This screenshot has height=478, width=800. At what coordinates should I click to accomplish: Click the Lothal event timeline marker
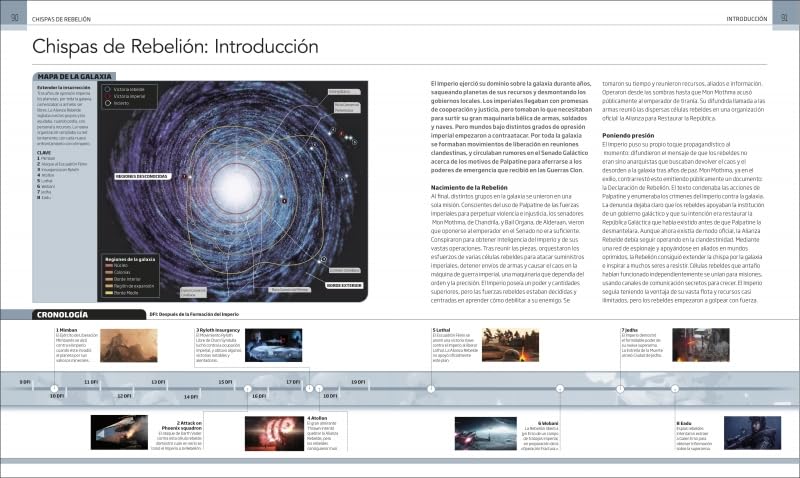(432, 388)
